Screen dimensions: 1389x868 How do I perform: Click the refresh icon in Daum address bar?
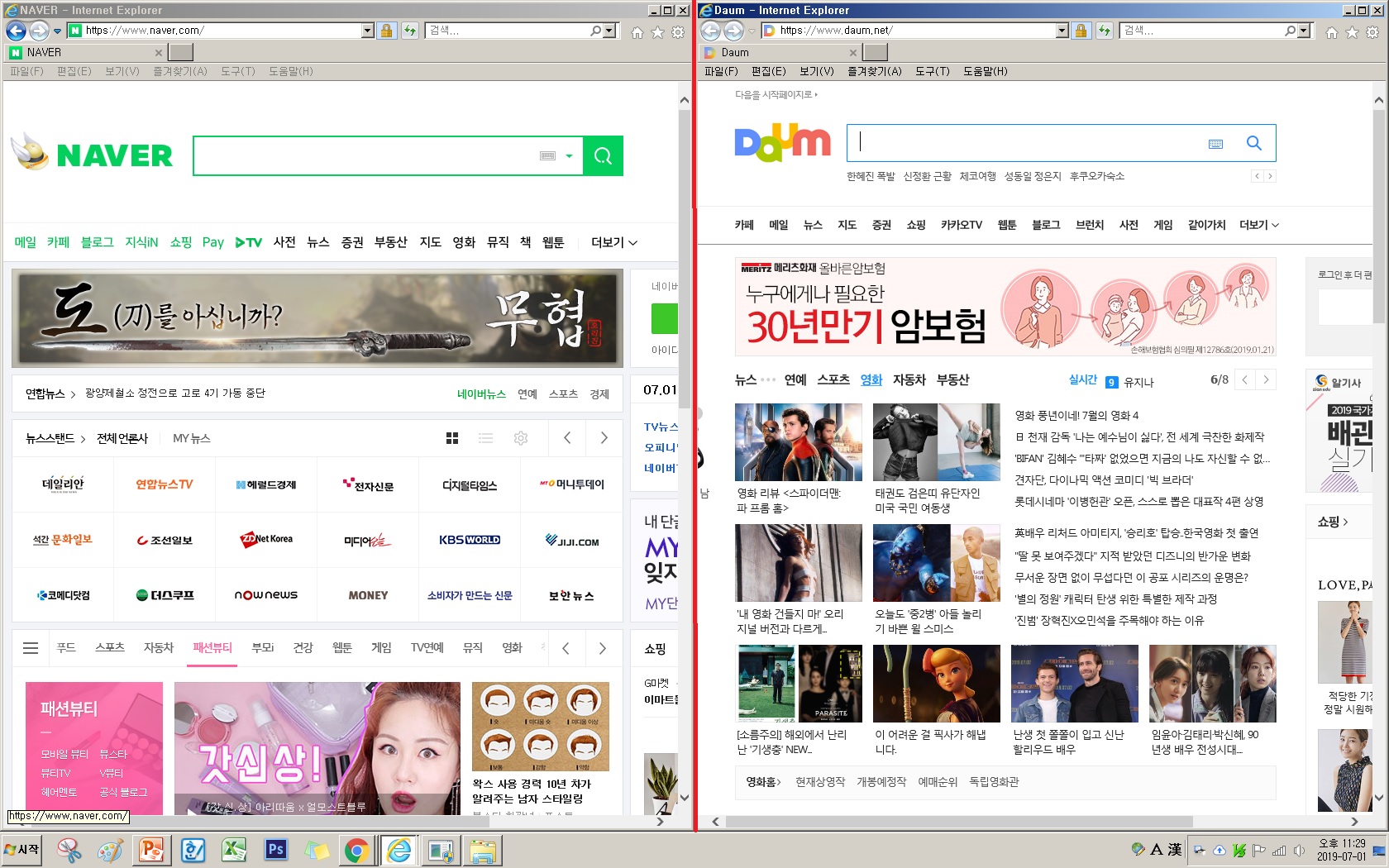click(x=1105, y=31)
